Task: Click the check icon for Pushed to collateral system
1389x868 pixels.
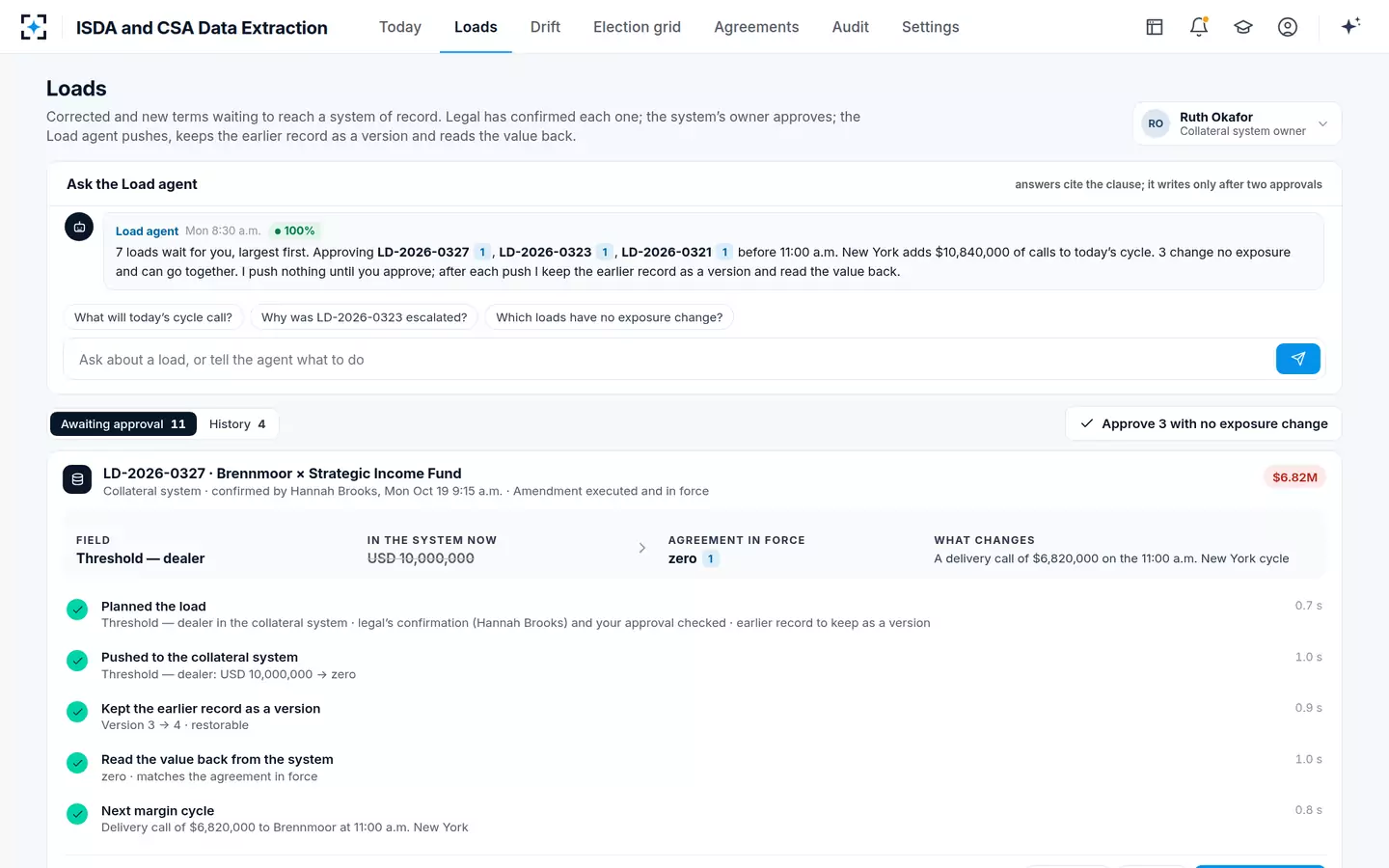Action: pos(77,661)
